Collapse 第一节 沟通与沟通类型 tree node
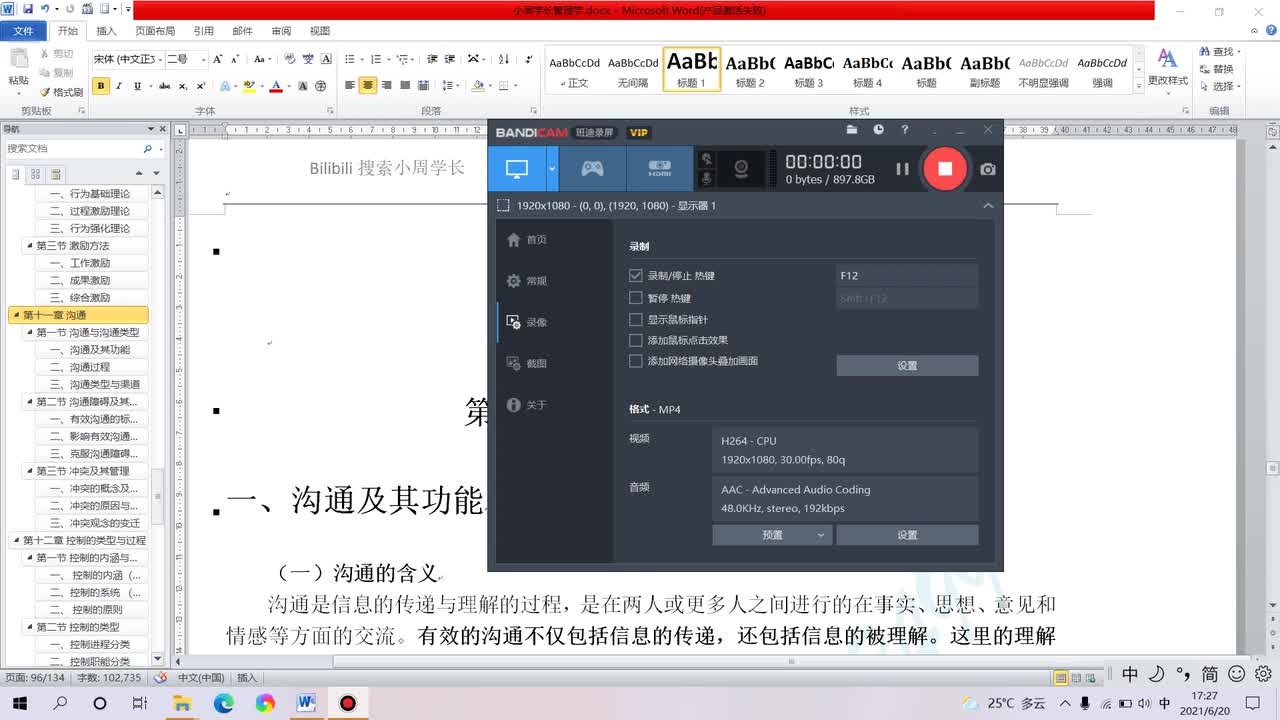 pos(29,332)
